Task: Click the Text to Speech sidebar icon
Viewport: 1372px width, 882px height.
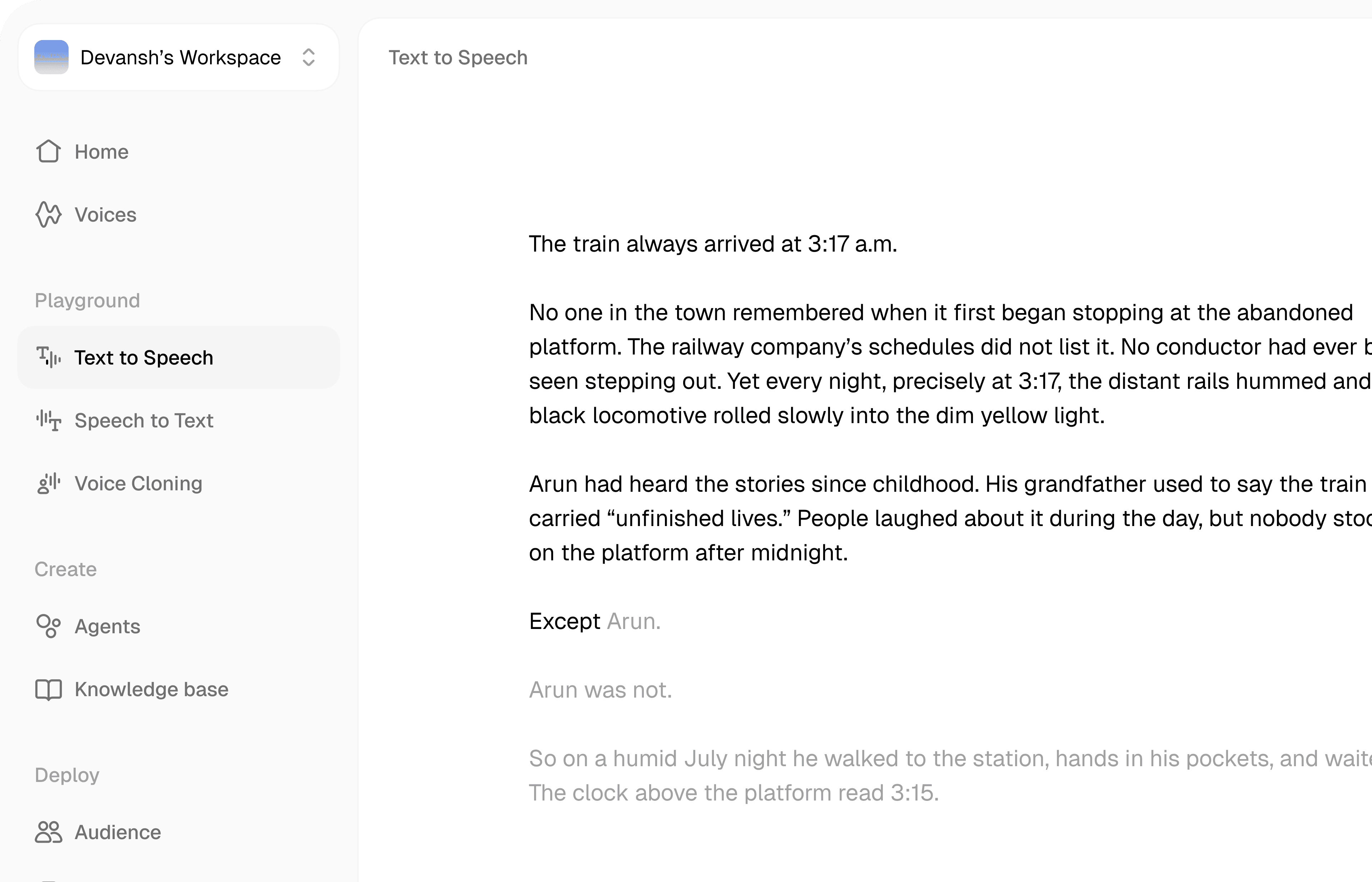Action: (x=48, y=357)
